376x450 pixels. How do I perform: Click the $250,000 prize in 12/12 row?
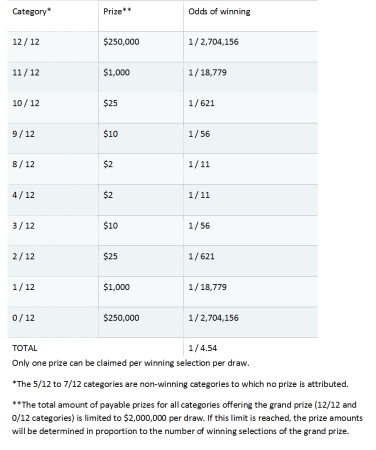(121, 42)
